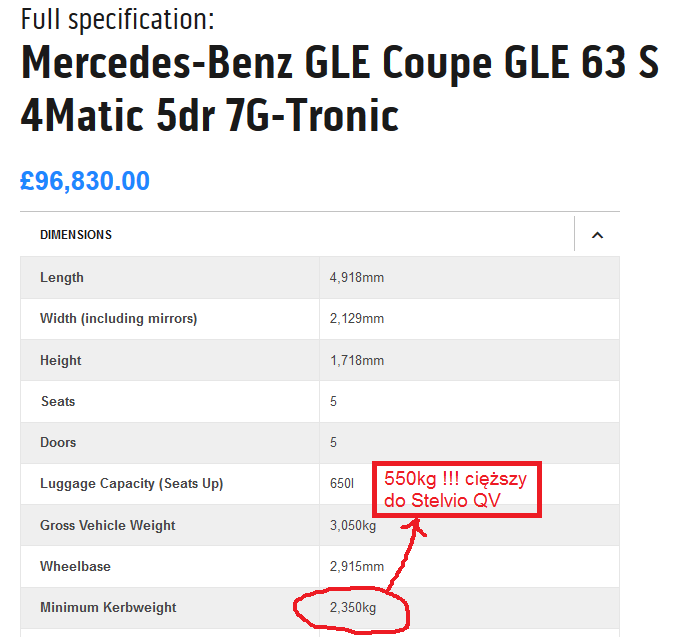Click the 1,718mm height value

pyautogui.click(x=357, y=360)
